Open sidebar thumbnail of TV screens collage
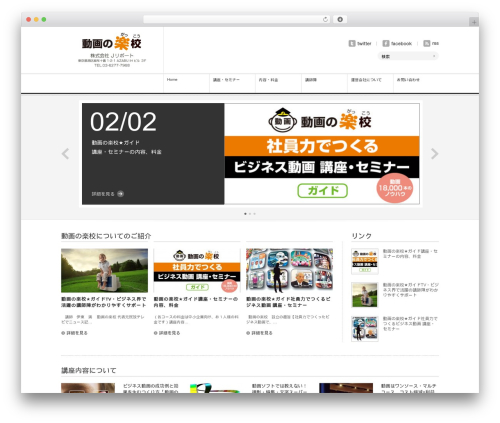Screen dimensions: 500x423 (x=365, y=329)
